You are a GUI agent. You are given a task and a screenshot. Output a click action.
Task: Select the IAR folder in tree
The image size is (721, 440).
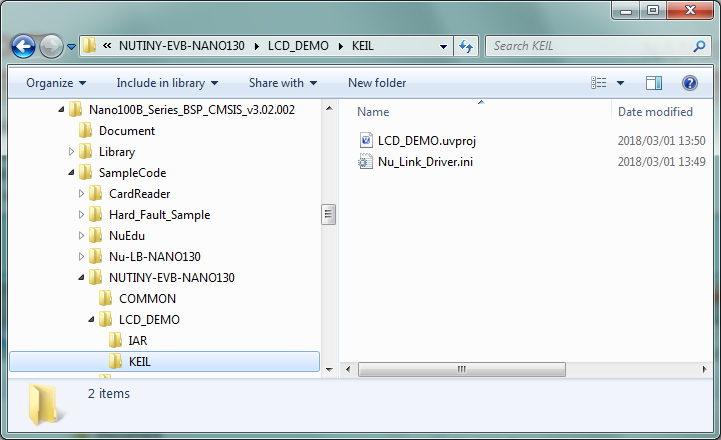(138, 341)
